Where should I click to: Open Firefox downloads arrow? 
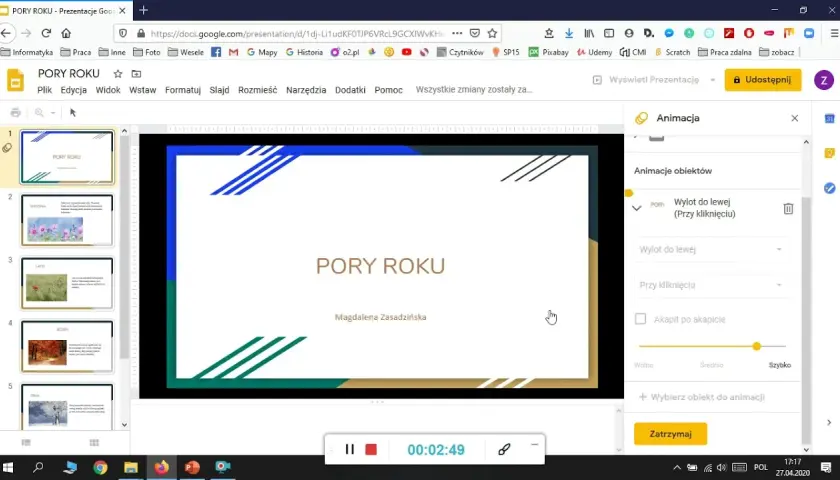[x=569, y=33]
